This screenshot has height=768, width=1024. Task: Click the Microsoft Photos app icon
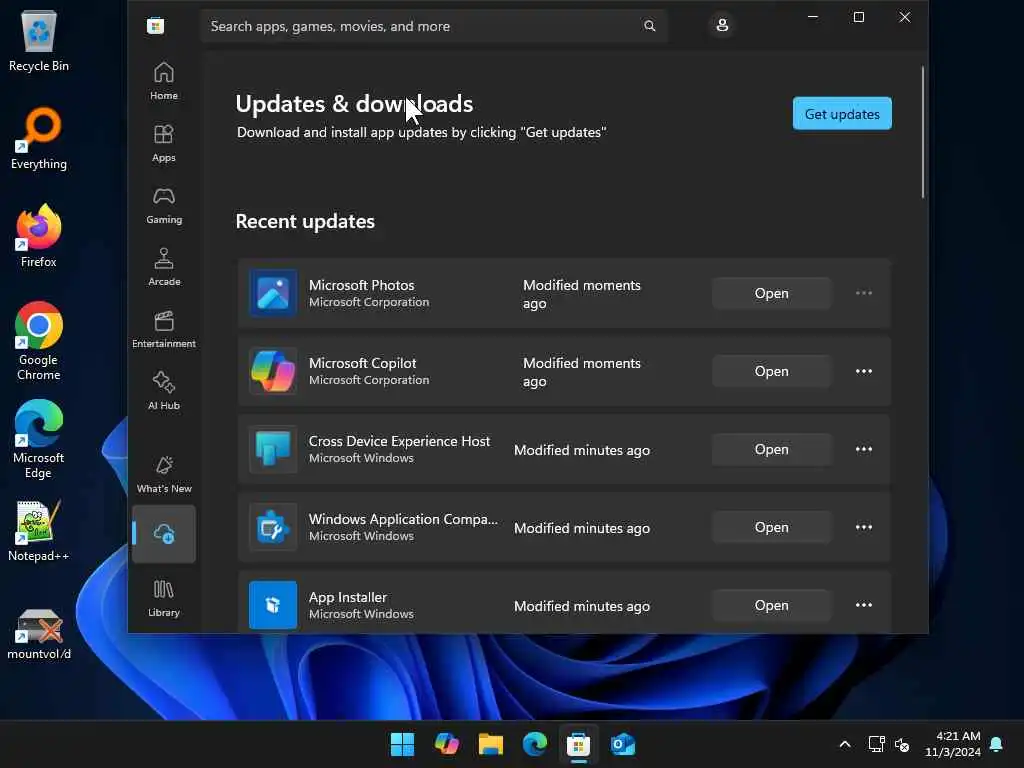click(273, 293)
